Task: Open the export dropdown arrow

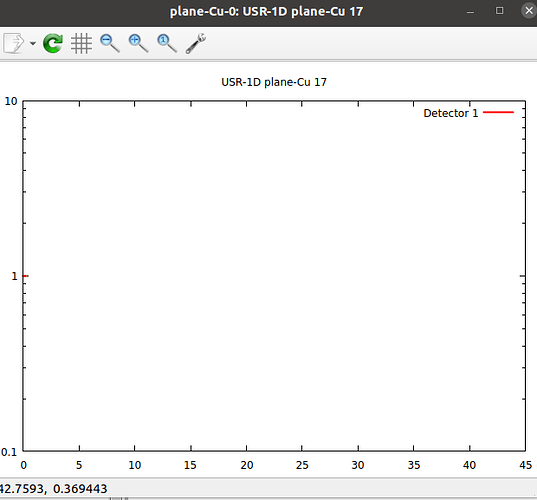Action: 33,43
